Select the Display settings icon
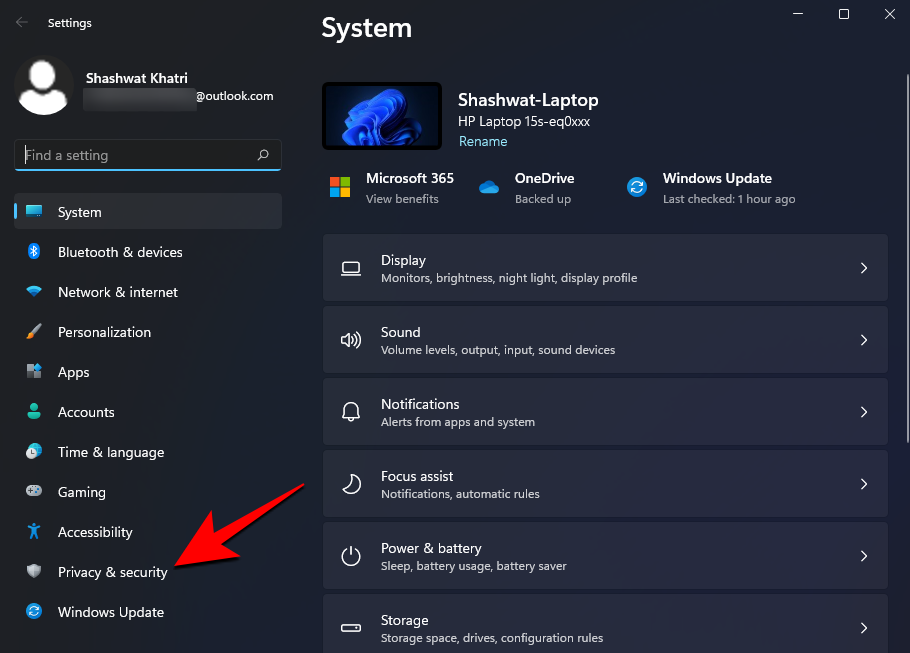 [x=351, y=268]
